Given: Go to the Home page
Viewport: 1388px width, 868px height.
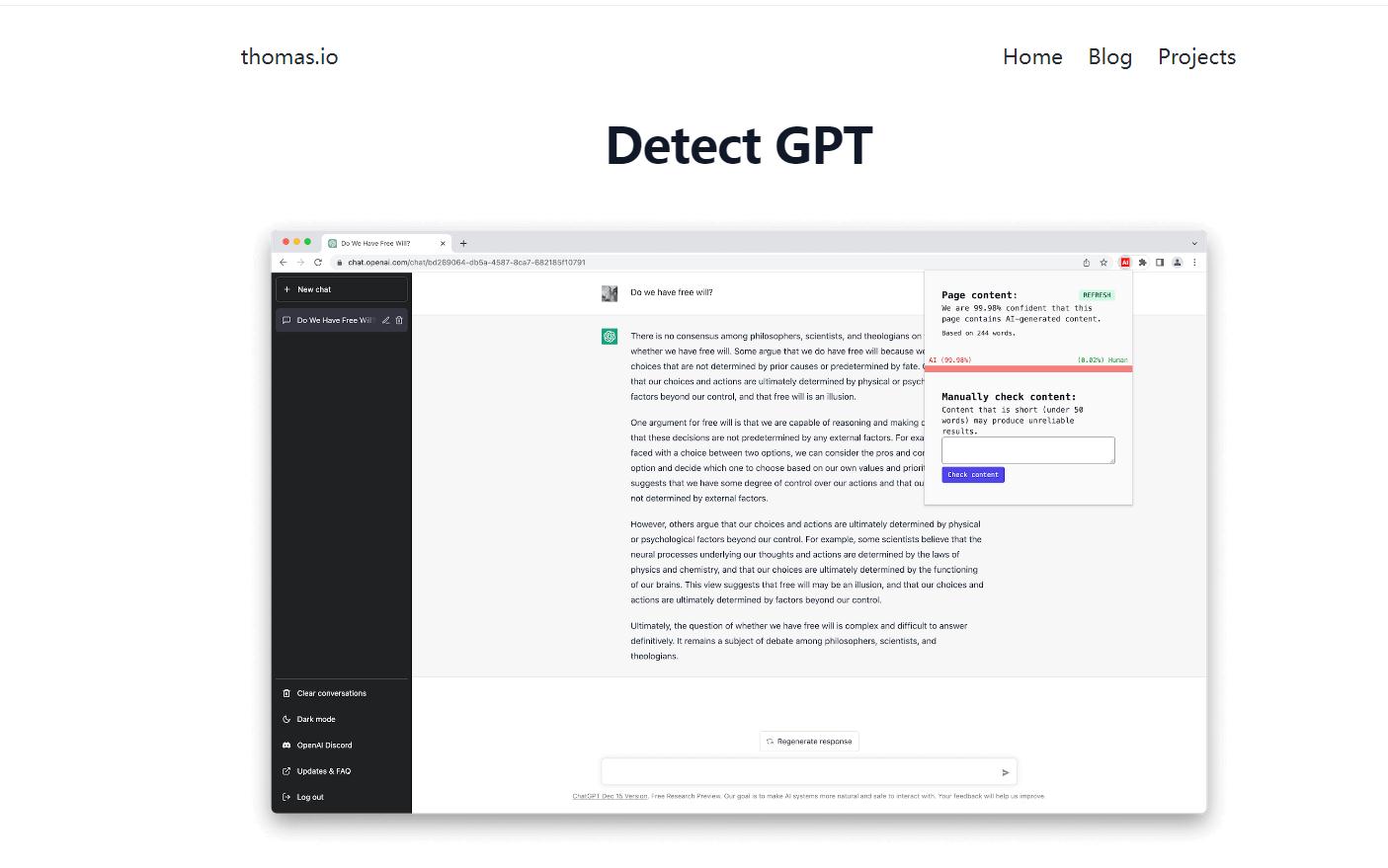Looking at the screenshot, I should tap(1032, 56).
